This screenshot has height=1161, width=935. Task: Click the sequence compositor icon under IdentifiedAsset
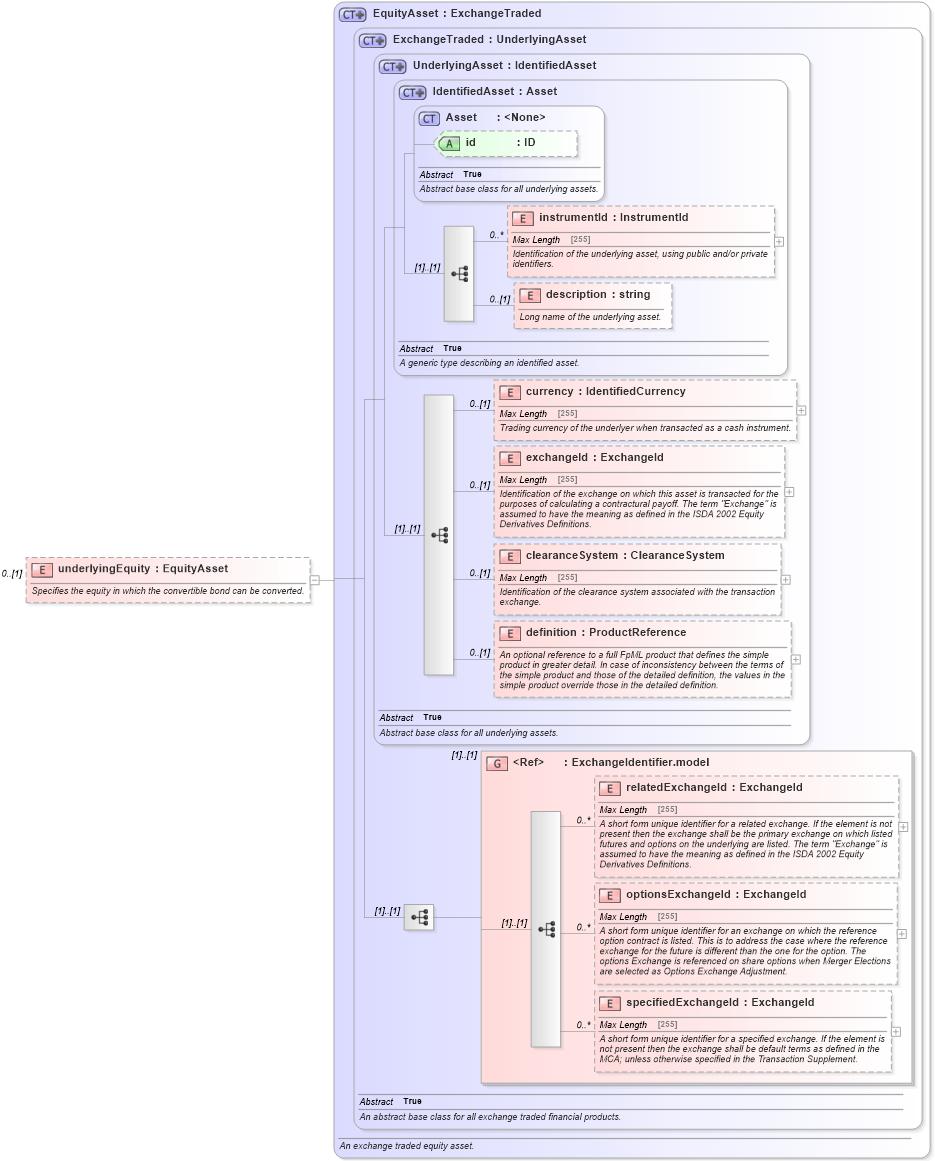pyautogui.click(x=458, y=272)
